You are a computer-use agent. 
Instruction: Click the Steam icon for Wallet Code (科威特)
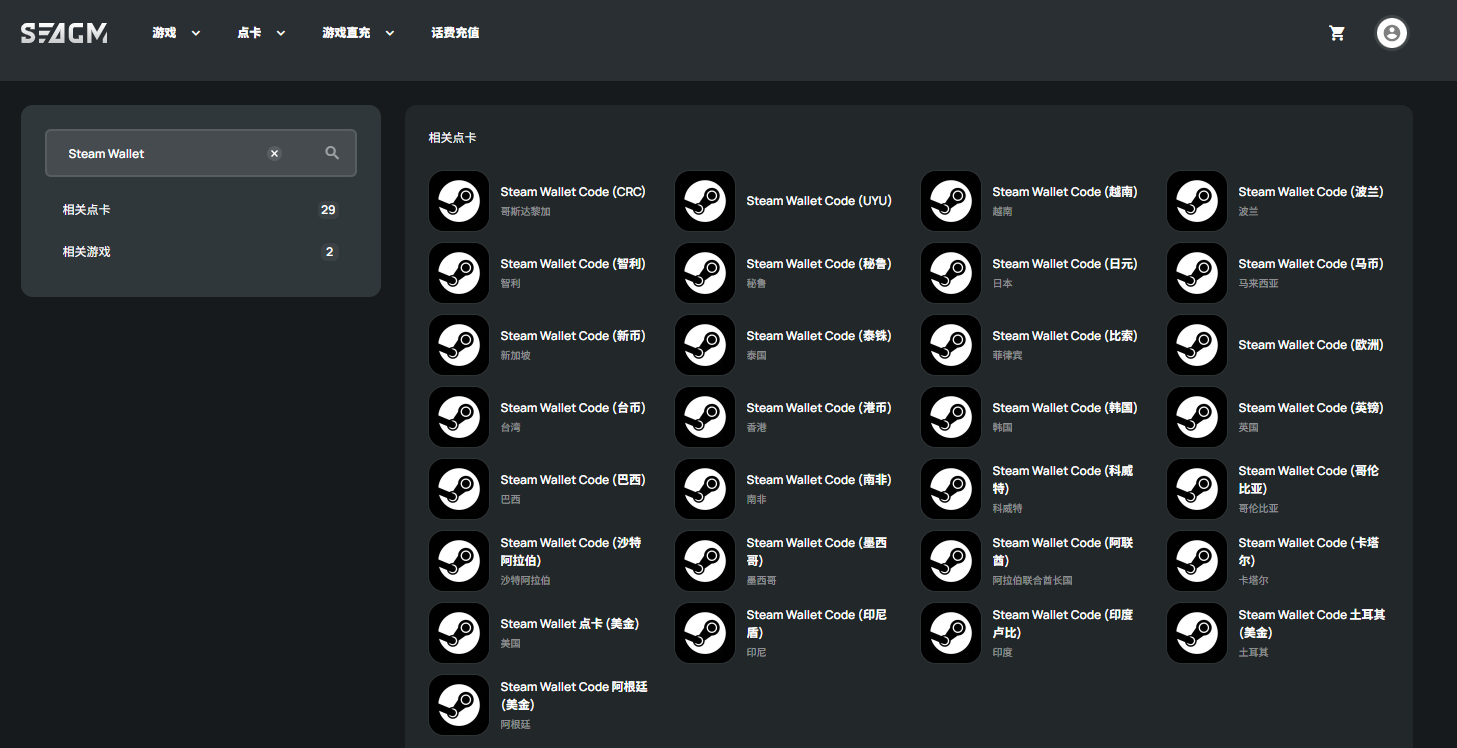pos(951,489)
